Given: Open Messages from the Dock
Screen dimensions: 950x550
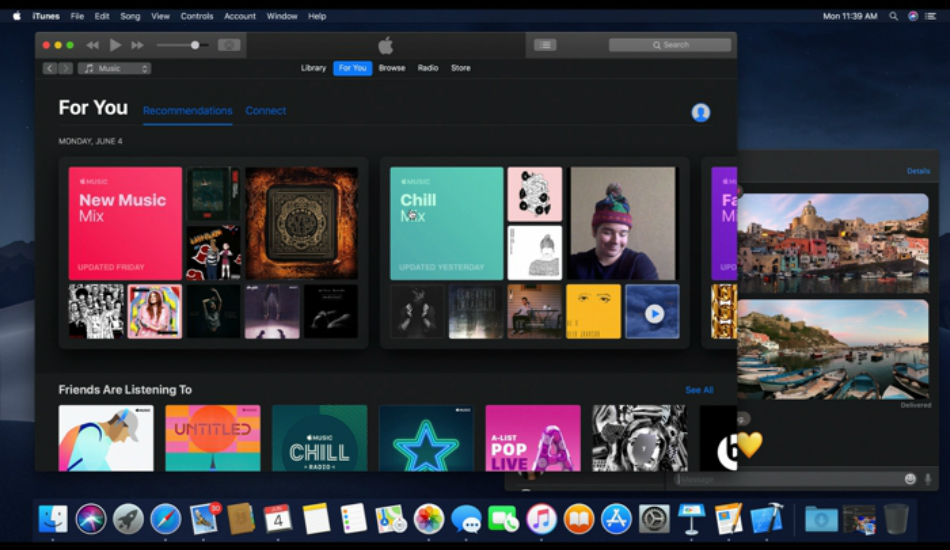Looking at the screenshot, I should coord(466,519).
